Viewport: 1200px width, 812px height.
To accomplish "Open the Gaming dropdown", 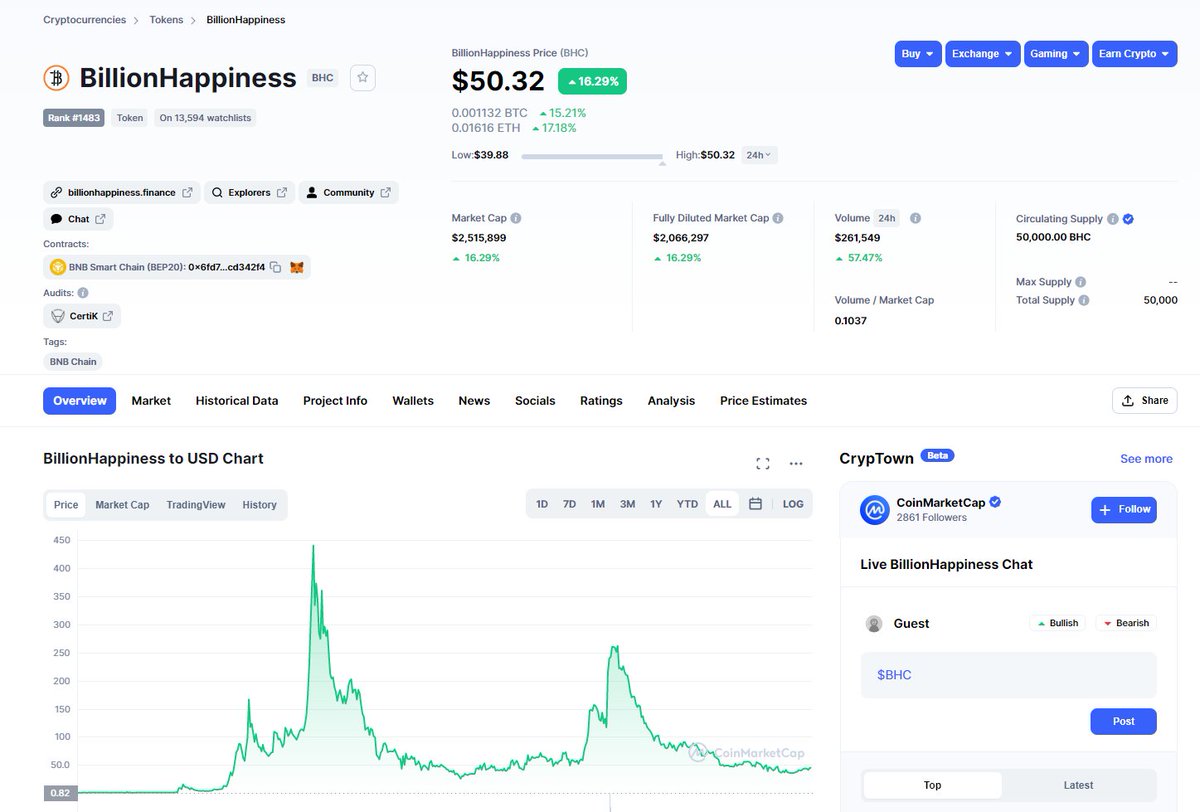I will coord(1056,54).
